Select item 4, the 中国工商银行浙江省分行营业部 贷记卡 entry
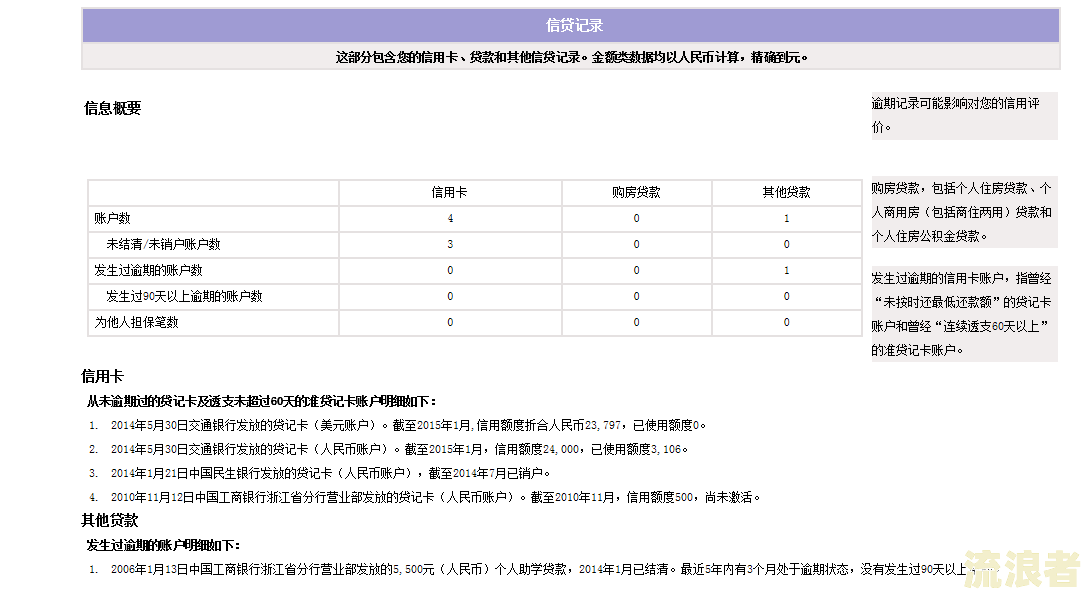Screen dimensions: 1087x599 click(x=424, y=498)
